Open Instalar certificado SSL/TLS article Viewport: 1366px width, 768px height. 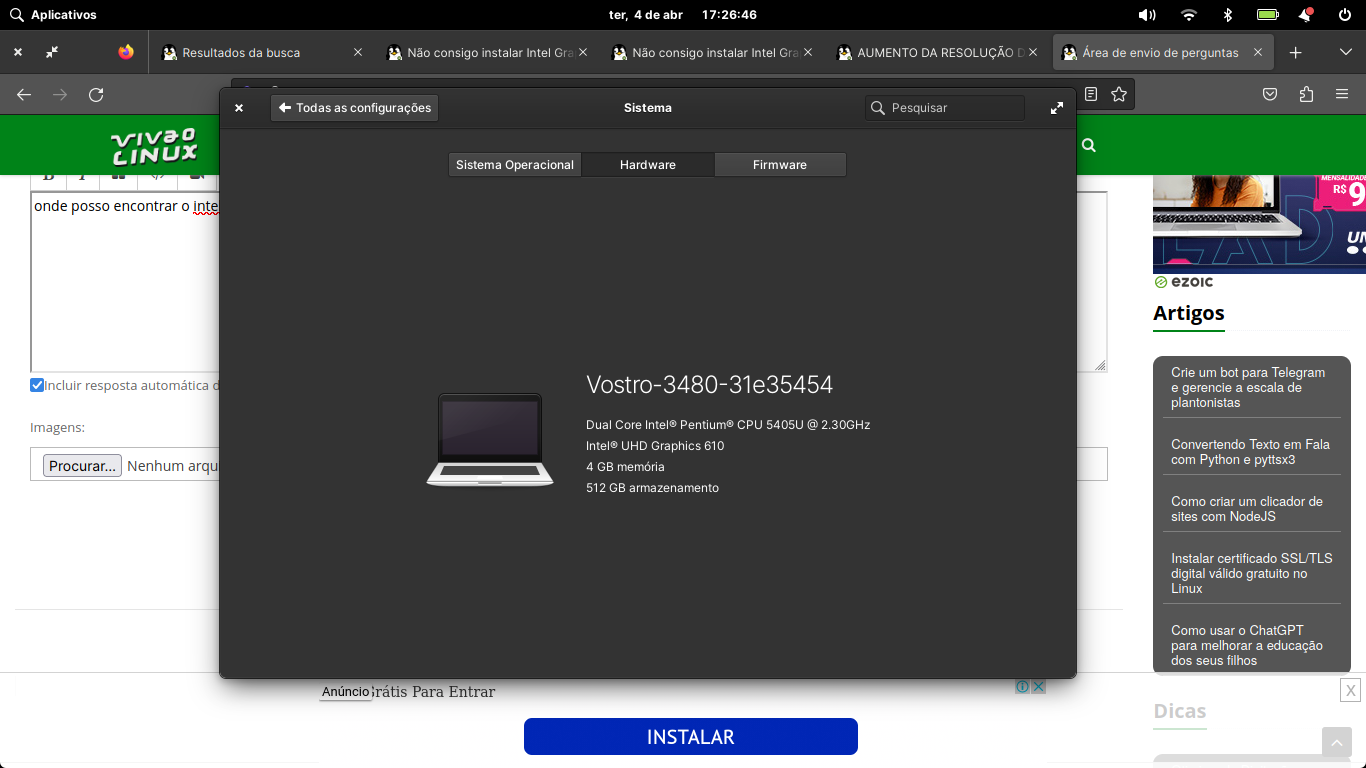pyautogui.click(x=1251, y=573)
